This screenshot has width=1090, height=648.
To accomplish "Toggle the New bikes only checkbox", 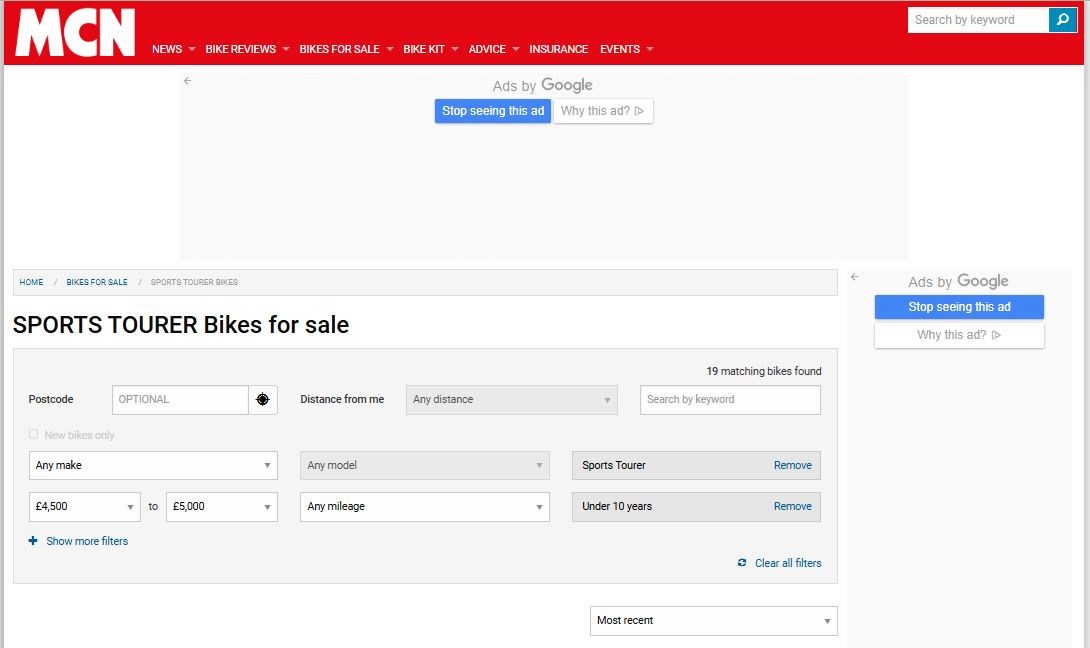I will 34,435.
